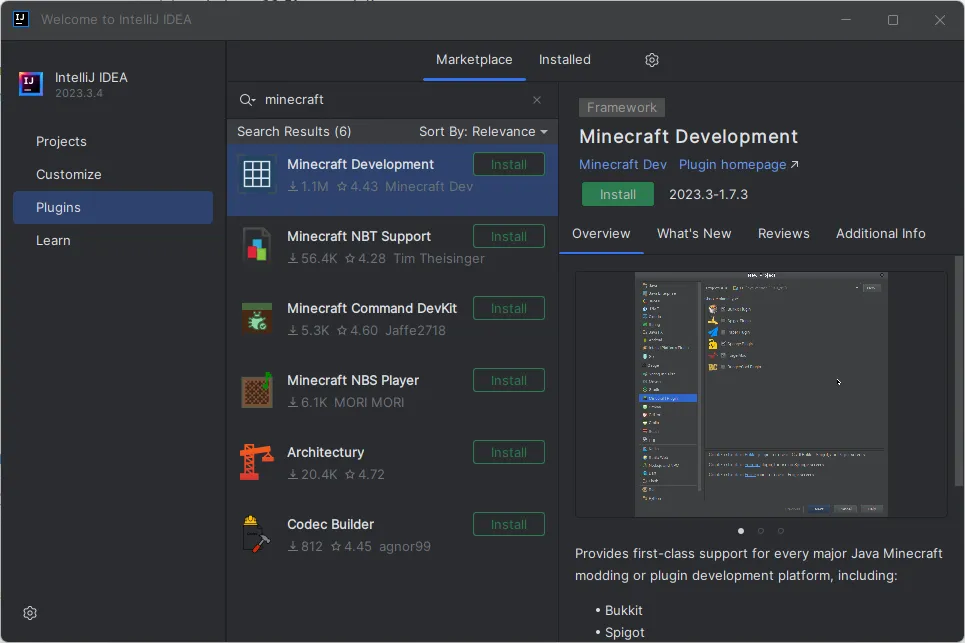Viewport: 965px width, 643px height.
Task: Select the second screenshot carousel dot
Action: (x=761, y=531)
